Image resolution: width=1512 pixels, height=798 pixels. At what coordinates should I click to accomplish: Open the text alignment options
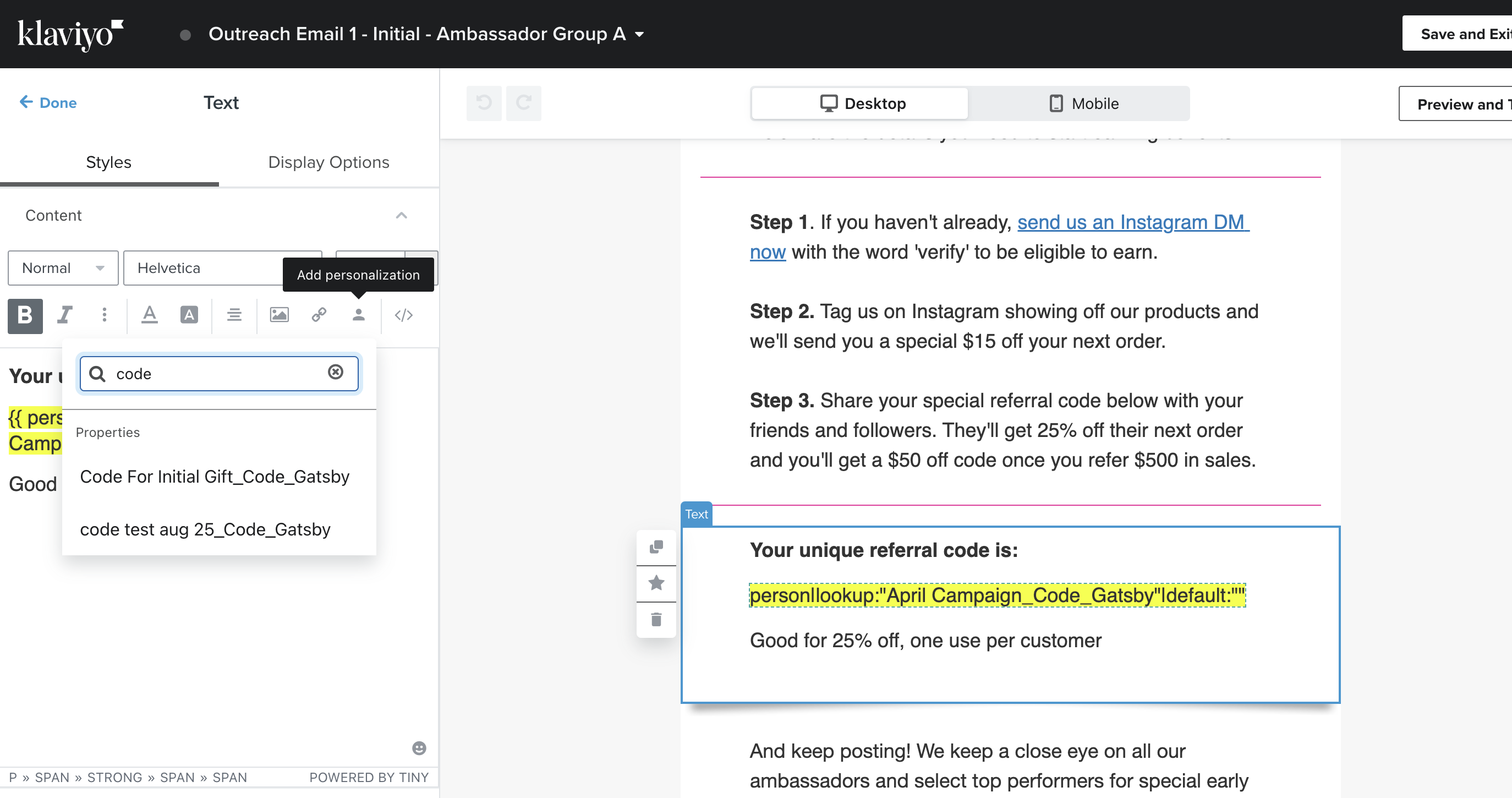(x=234, y=315)
